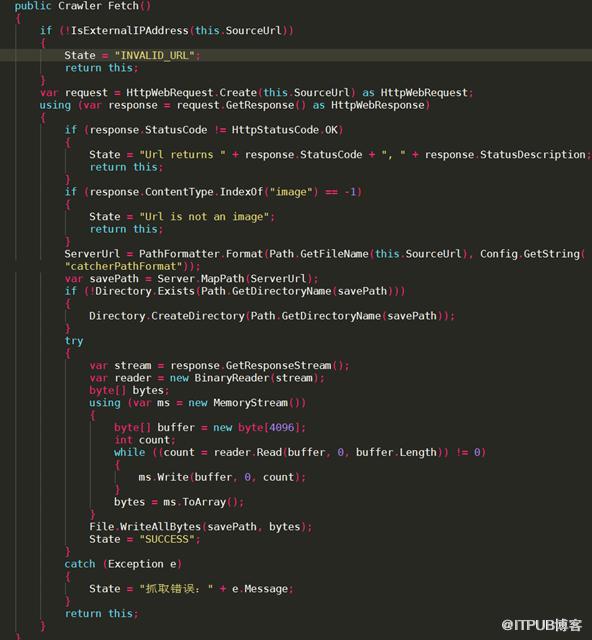Click 'File.WriteAllBytes' call
The height and width of the screenshot is (640, 592).
click(145, 527)
